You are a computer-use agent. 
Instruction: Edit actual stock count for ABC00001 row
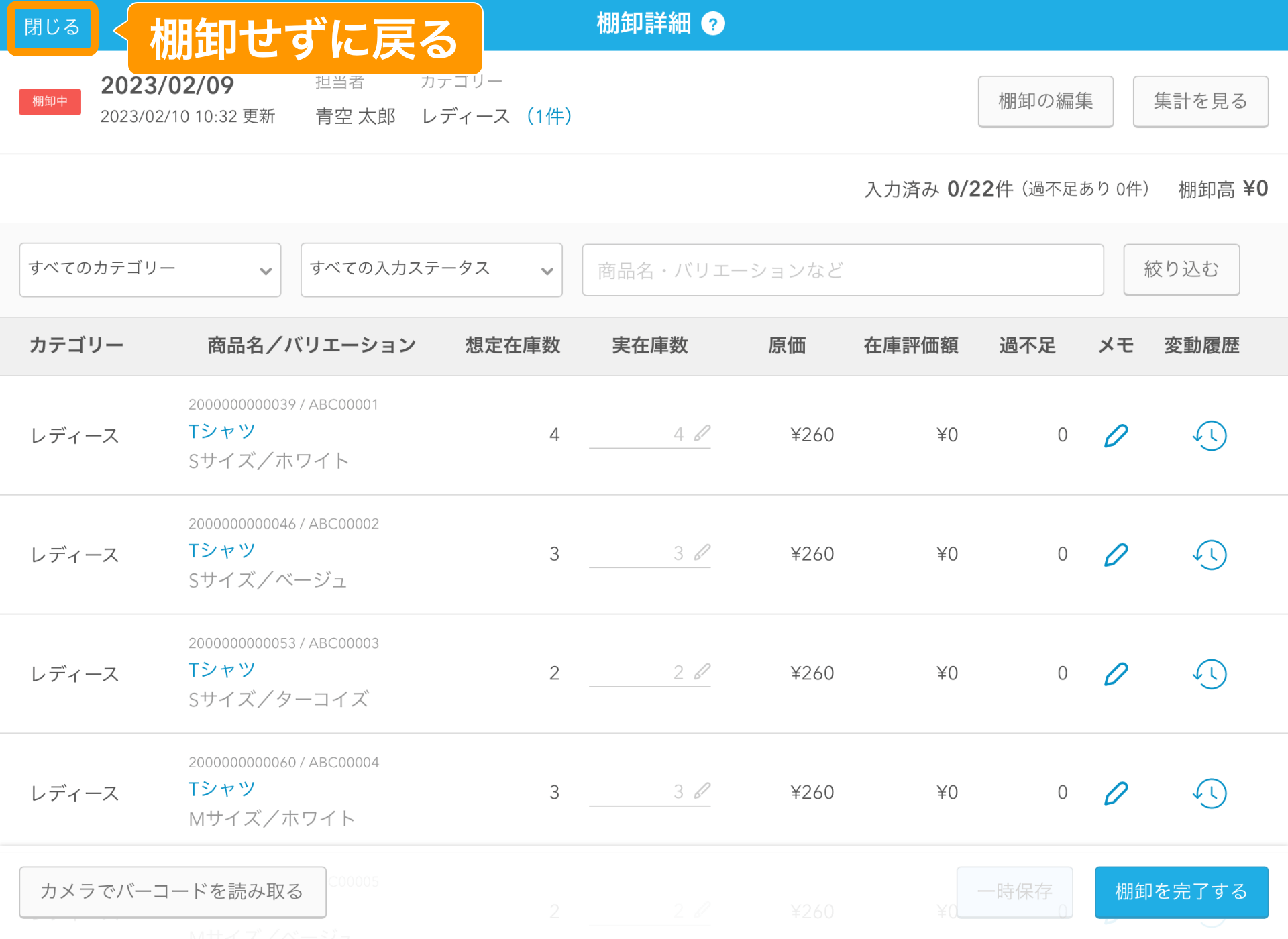click(x=649, y=435)
